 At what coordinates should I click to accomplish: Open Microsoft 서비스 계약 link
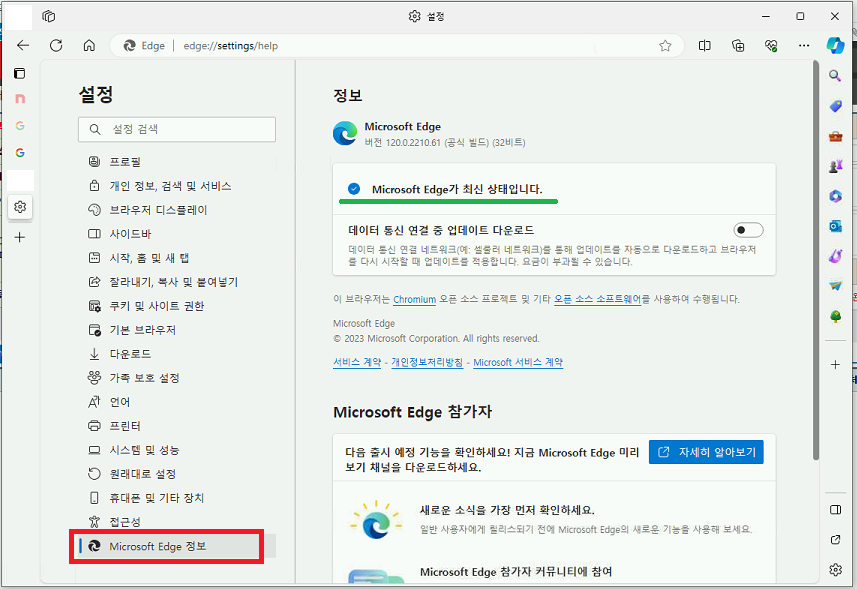click(518, 362)
